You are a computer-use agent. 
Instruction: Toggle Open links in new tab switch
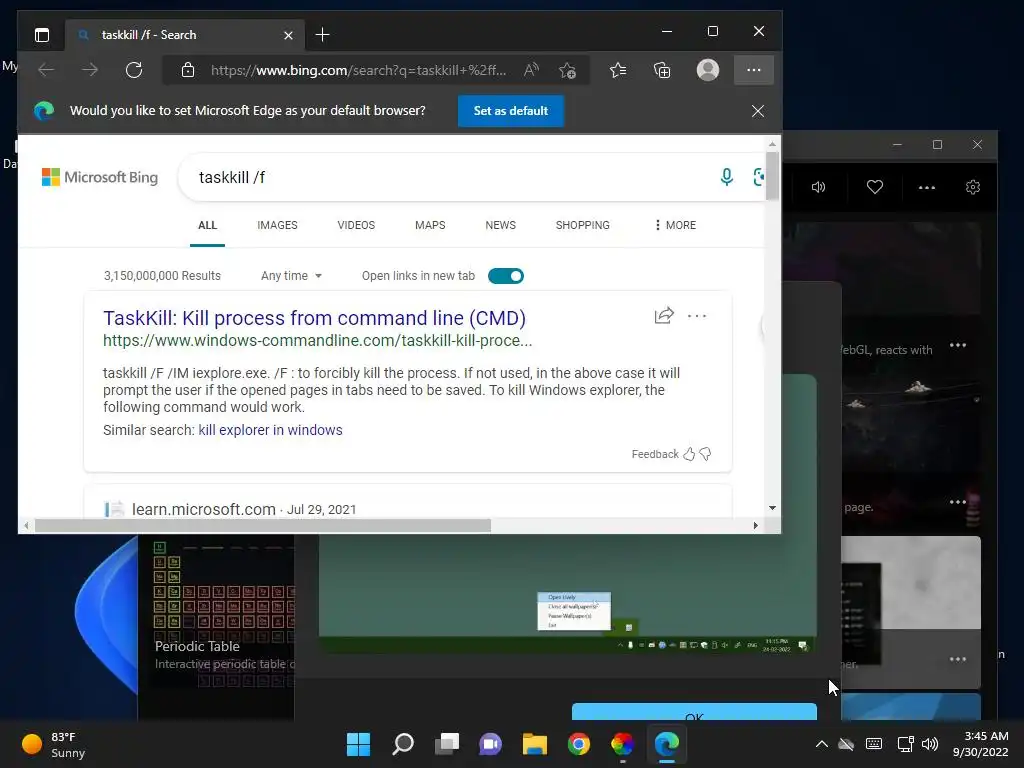pos(505,276)
